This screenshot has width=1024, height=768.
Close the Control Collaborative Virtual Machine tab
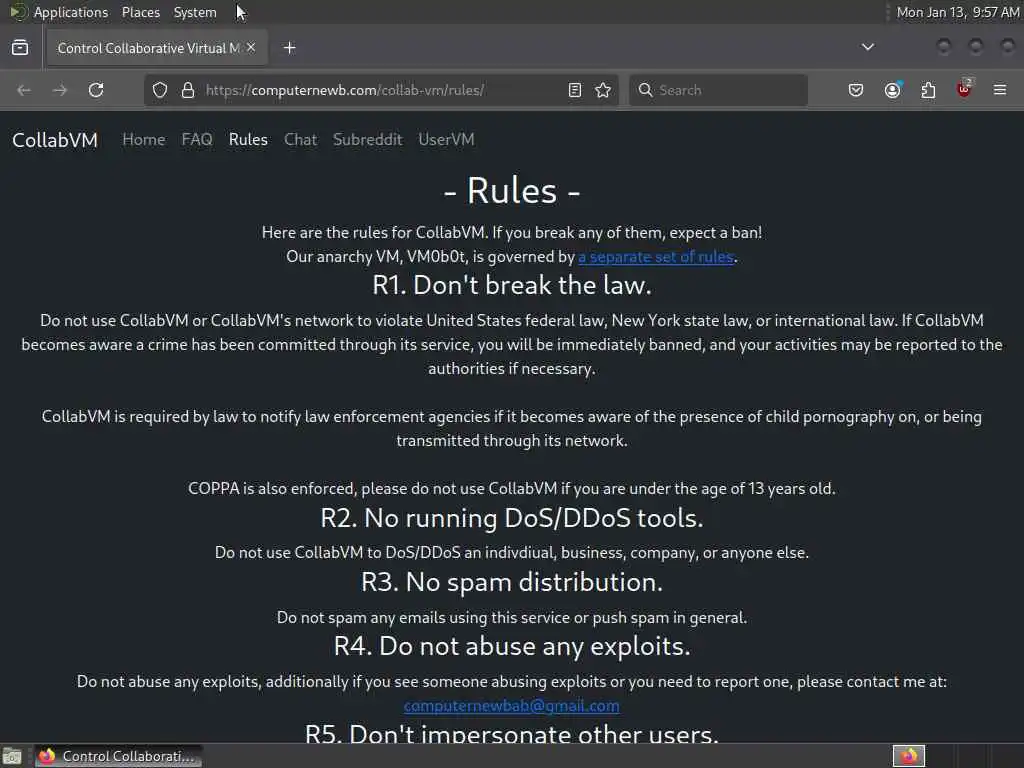251,48
